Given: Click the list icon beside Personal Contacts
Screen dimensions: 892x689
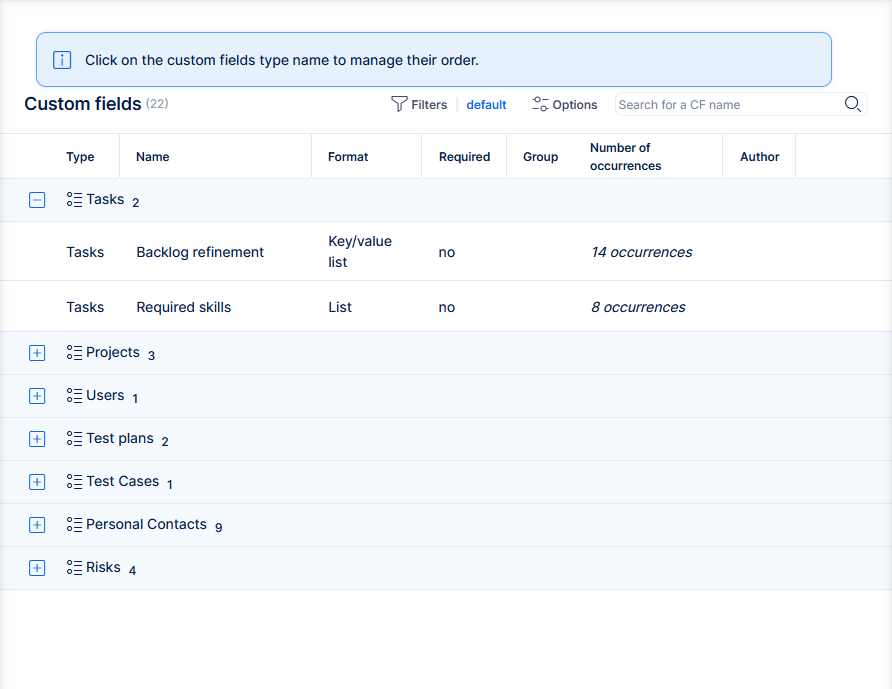Looking at the screenshot, I should pos(74,525).
